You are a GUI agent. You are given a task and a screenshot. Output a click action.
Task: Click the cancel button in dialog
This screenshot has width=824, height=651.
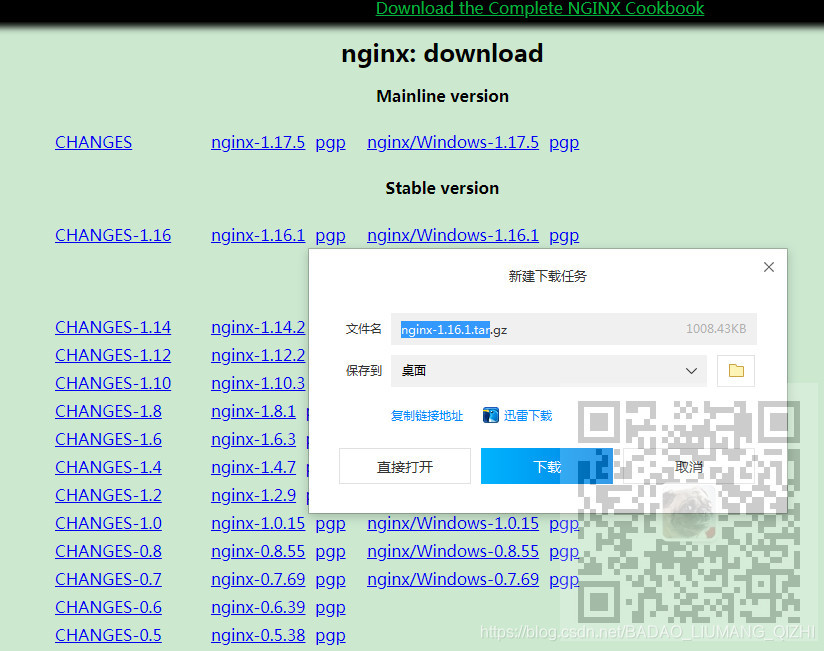688,466
